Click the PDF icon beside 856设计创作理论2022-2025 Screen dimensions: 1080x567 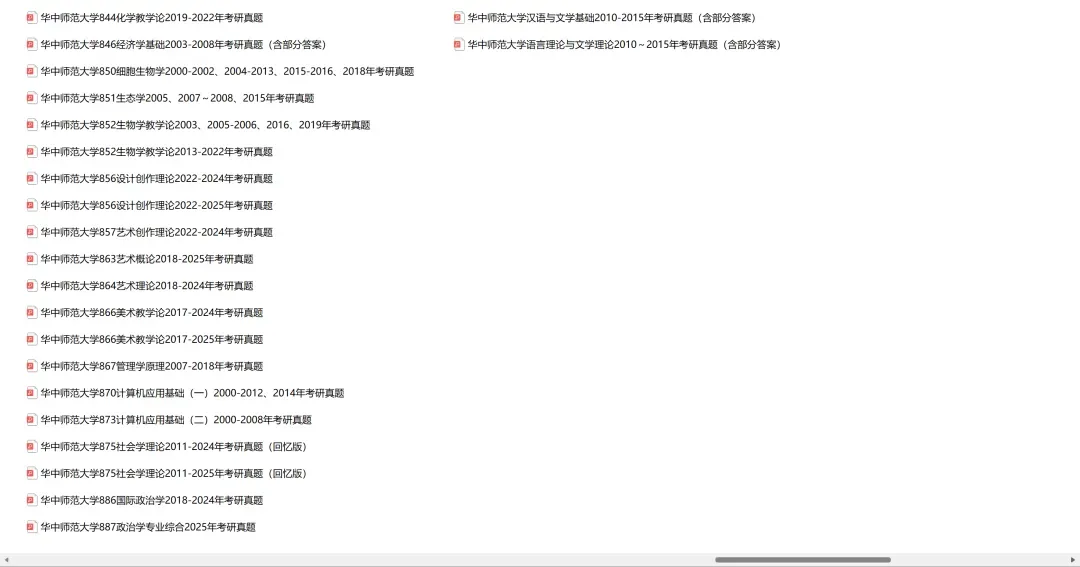click(x=31, y=205)
